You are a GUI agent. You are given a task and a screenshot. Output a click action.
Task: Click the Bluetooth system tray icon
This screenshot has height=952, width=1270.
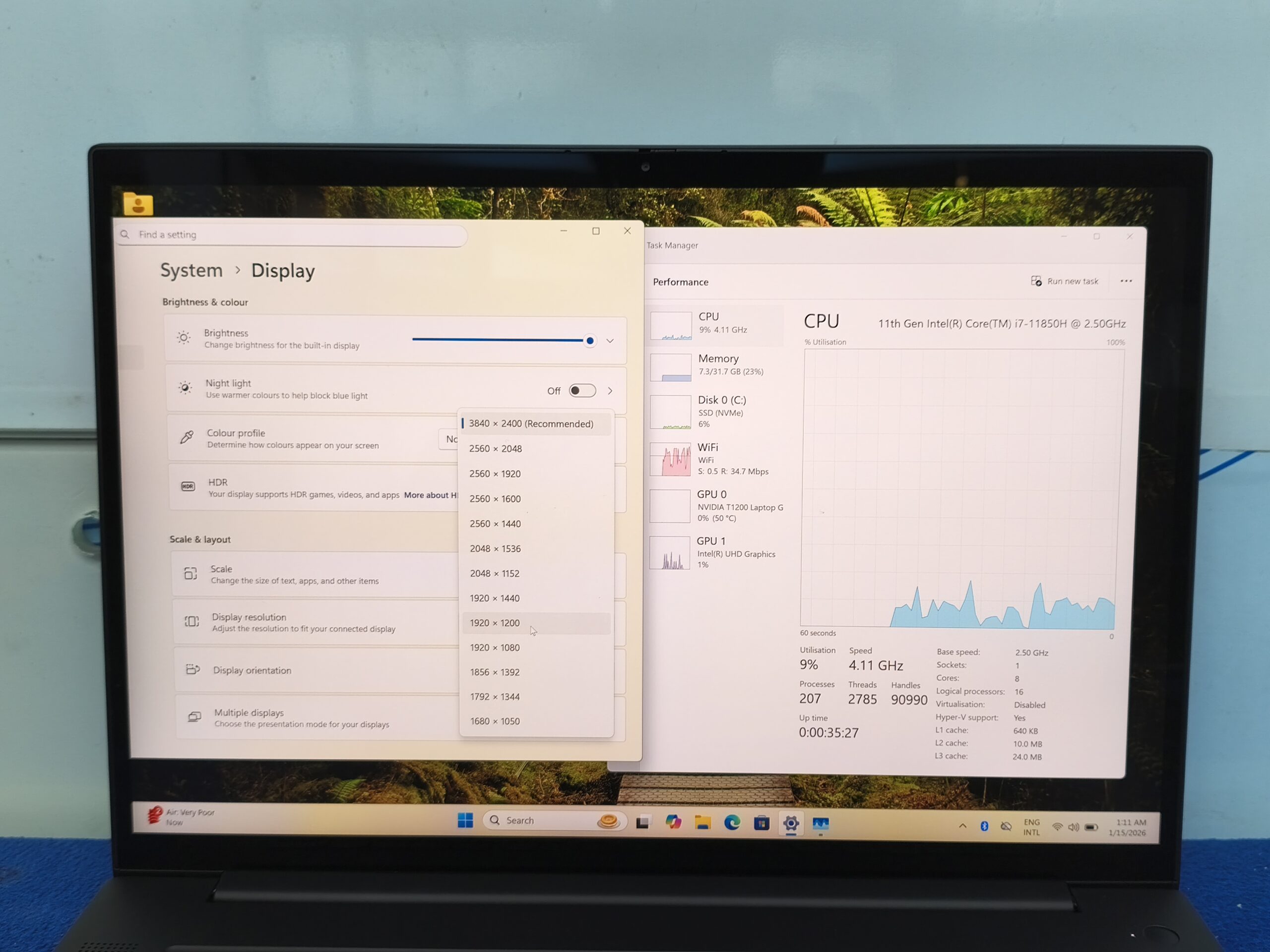tap(984, 827)
